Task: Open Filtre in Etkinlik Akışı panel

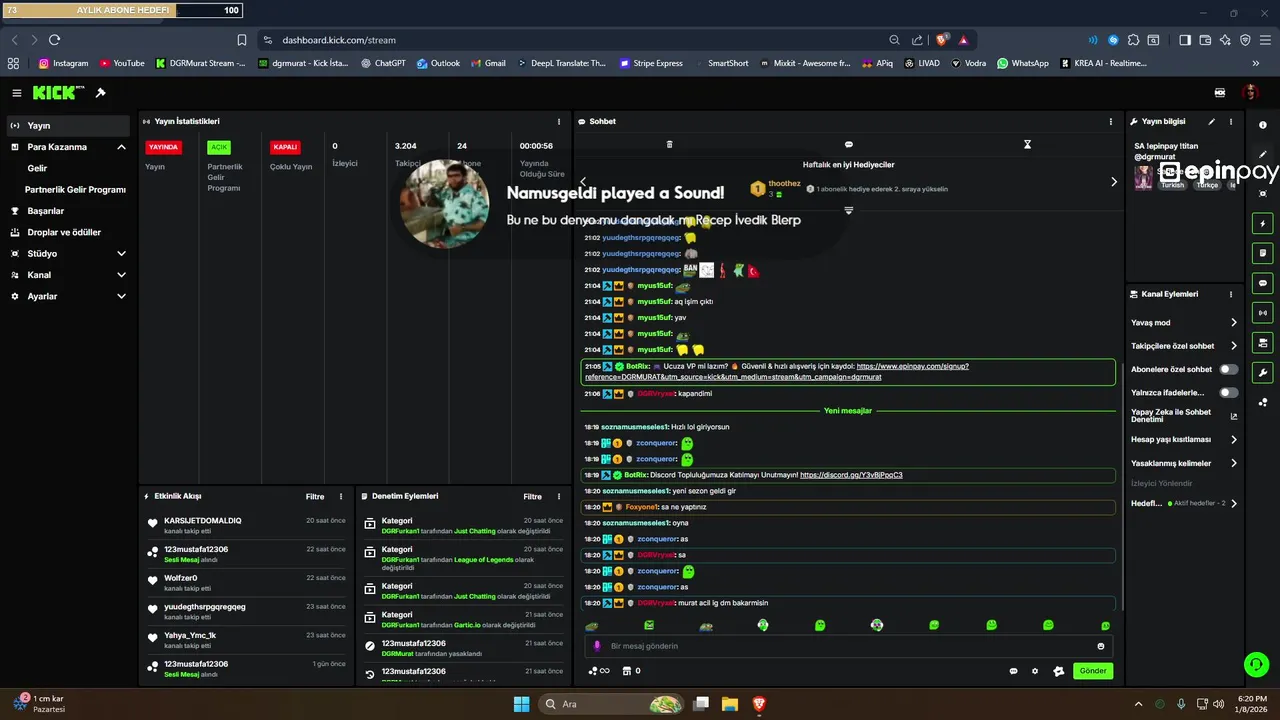Action: tap(315, 496)
